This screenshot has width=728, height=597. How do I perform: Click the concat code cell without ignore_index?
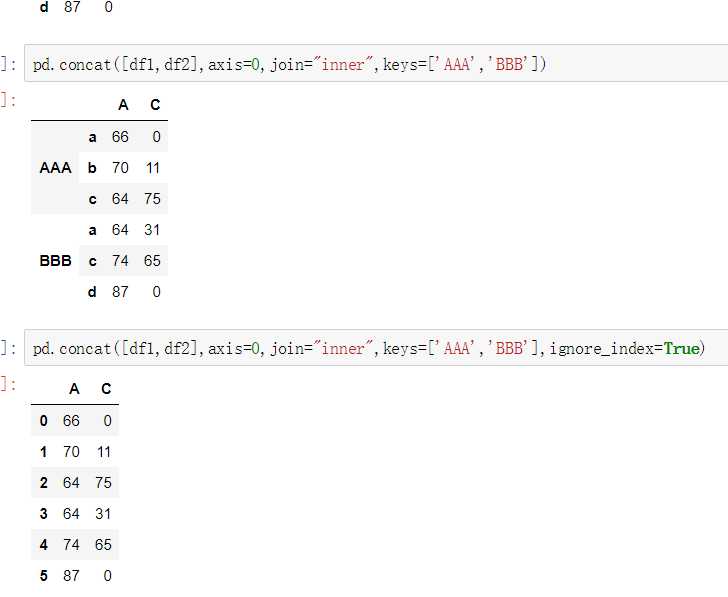(376, 64)
